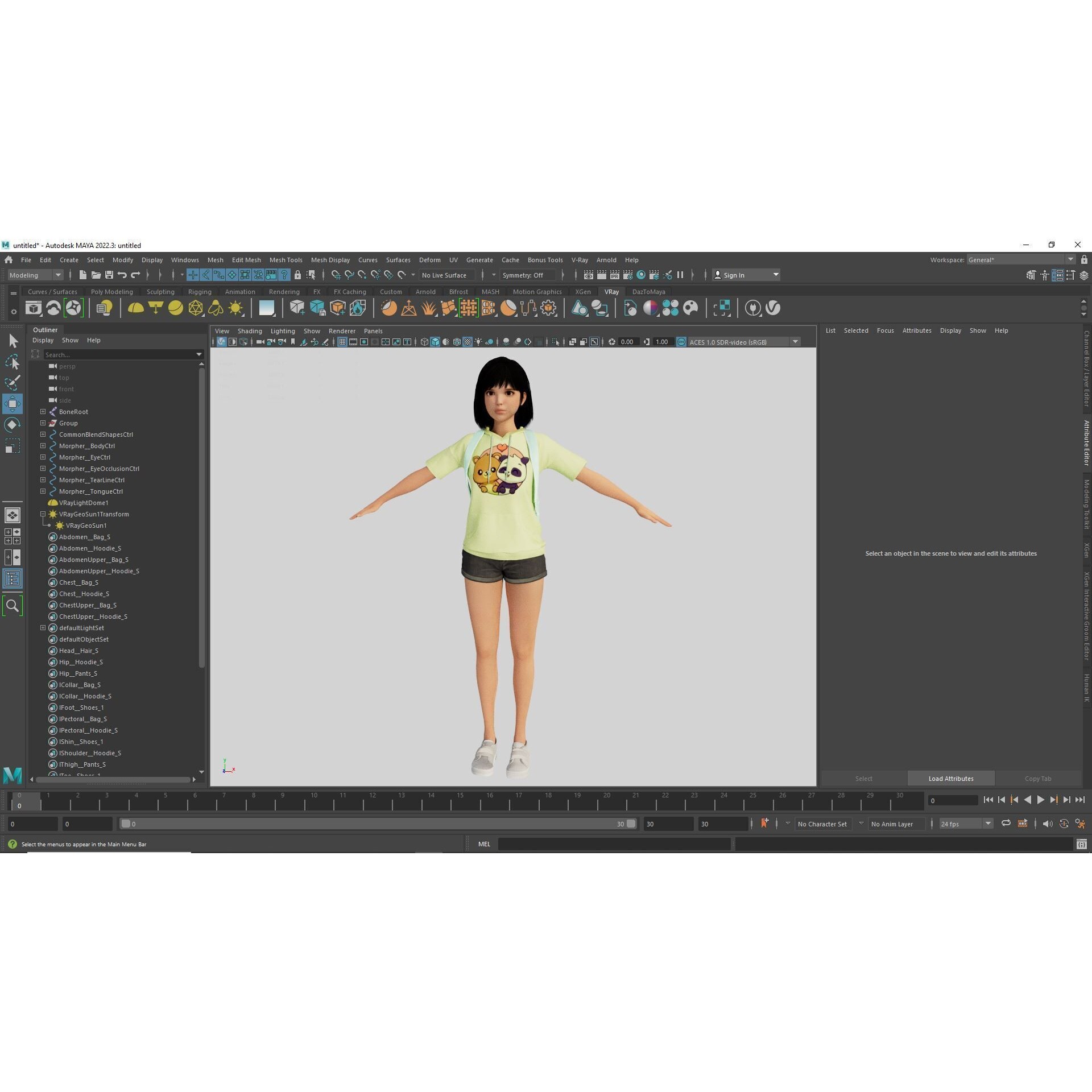Pause the render with the pause icon
The width and height of the screenshot is (1092, 1092).
[680, 275]
